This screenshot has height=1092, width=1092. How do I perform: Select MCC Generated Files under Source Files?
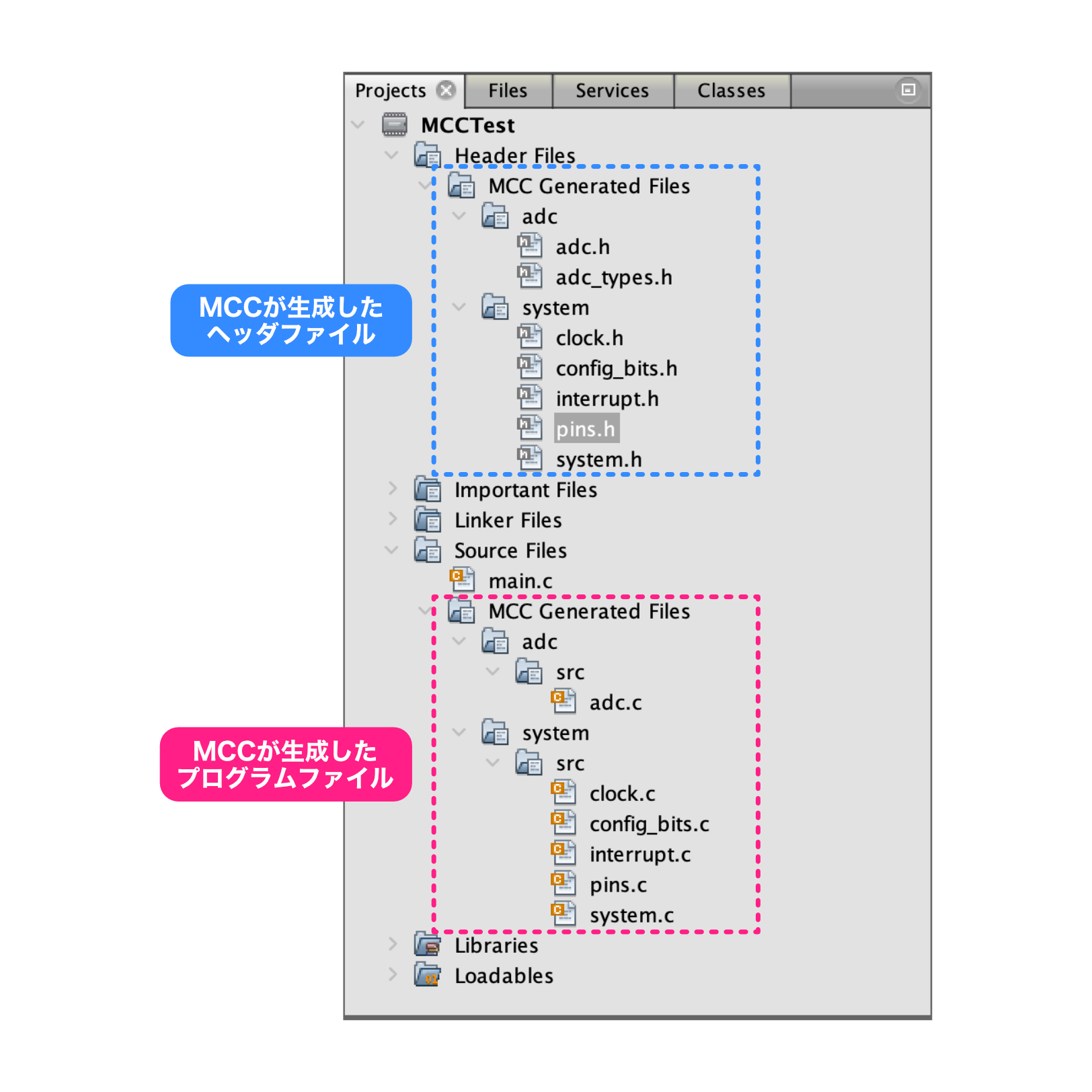(x=589, y=611)
